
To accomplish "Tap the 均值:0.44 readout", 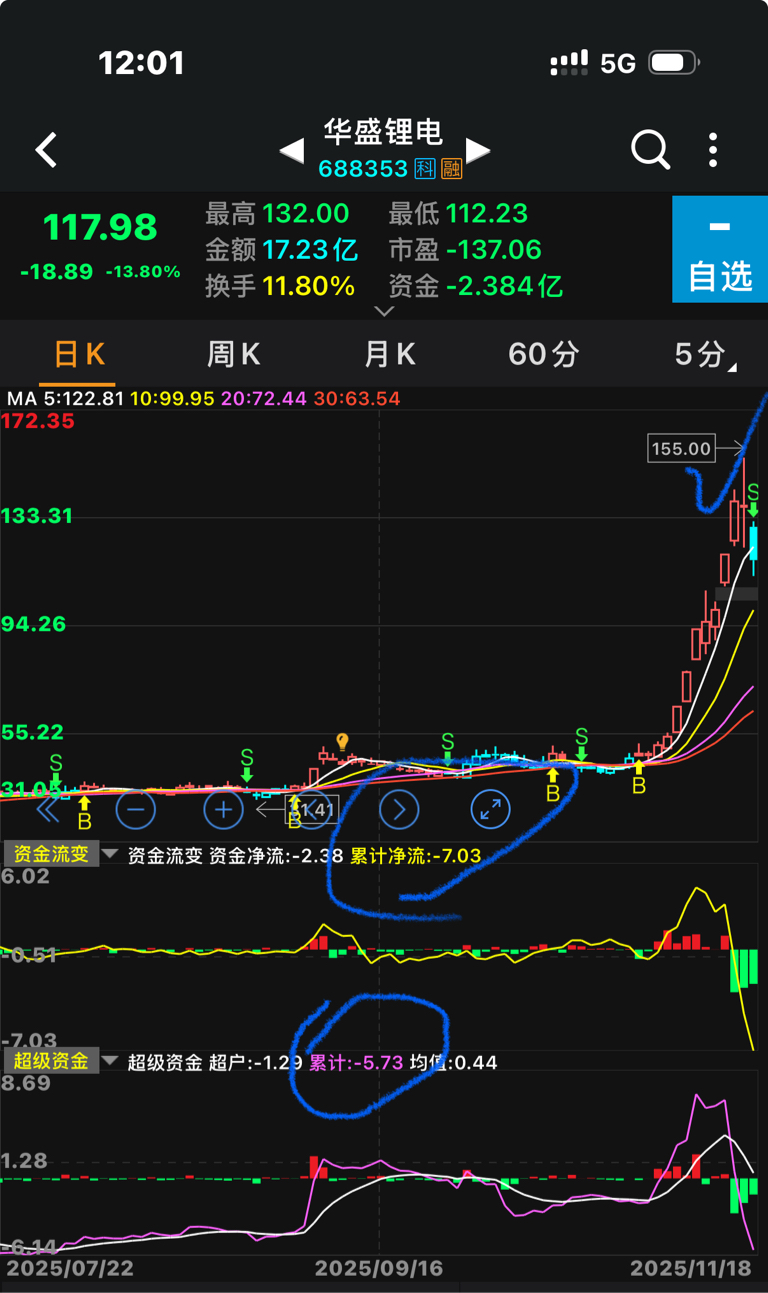I will click(453, 1062).
